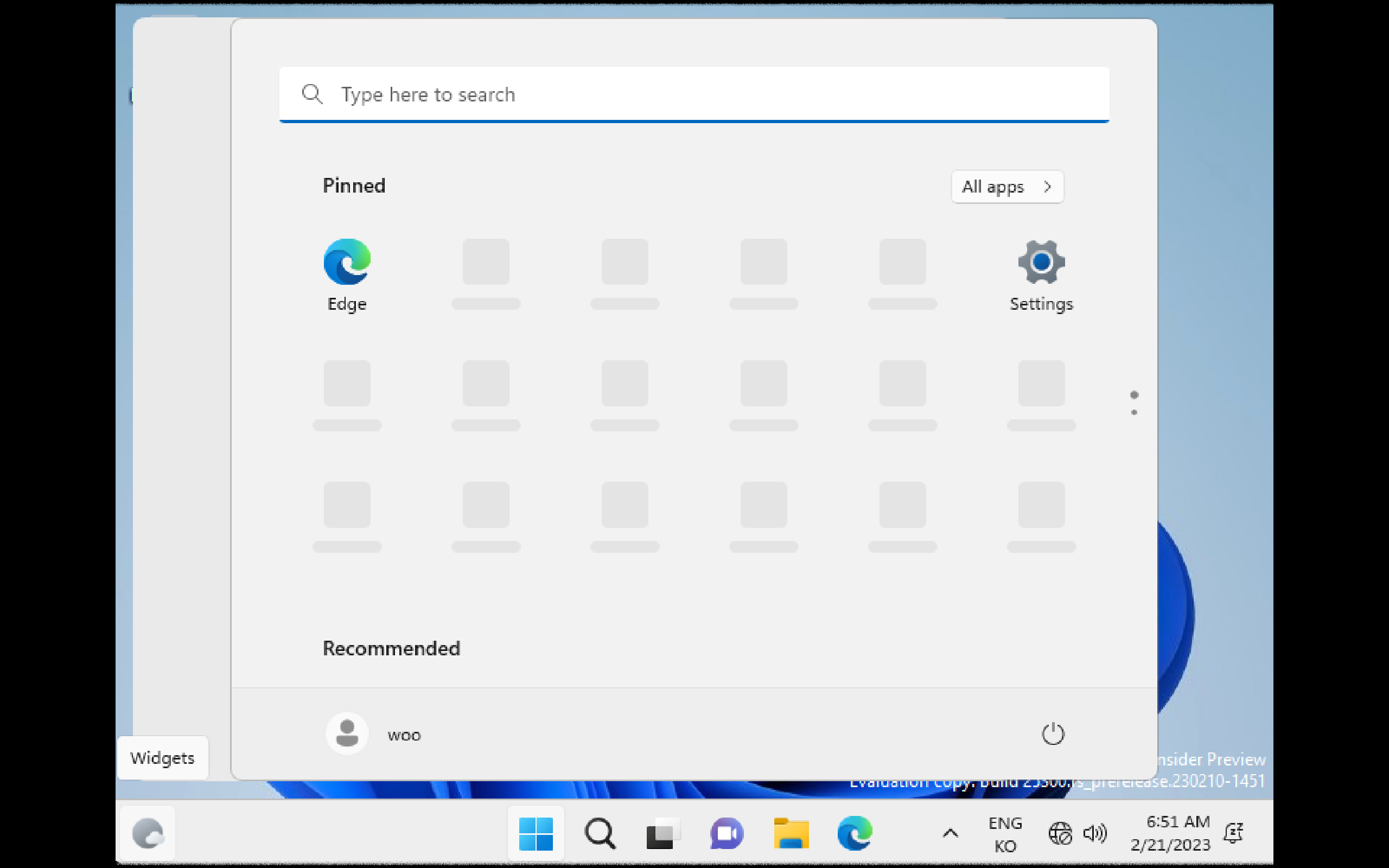
Task: Open the clock and date panel
Action: tap(1170, 833)
